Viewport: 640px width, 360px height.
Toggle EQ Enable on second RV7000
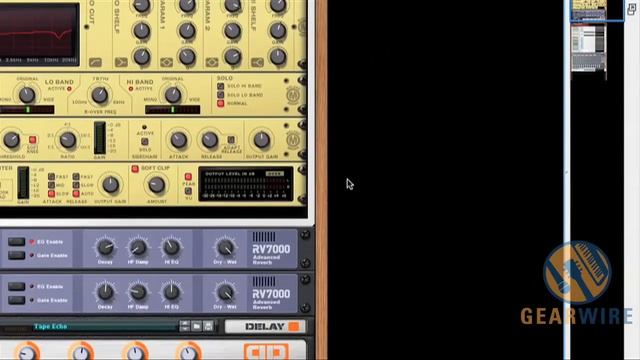pos(16,287)
